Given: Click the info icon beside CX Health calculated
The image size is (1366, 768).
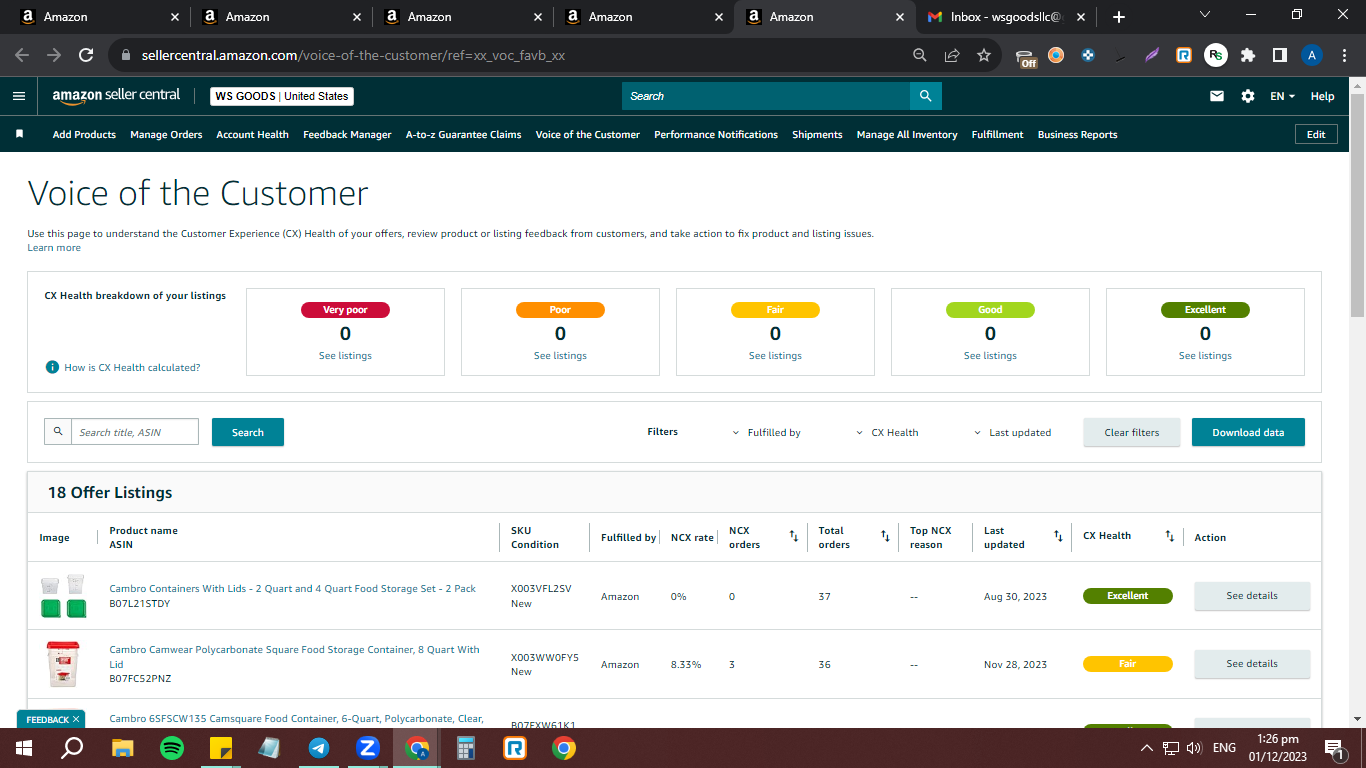Looking at the screenshot, I should (x=53, y=367).
